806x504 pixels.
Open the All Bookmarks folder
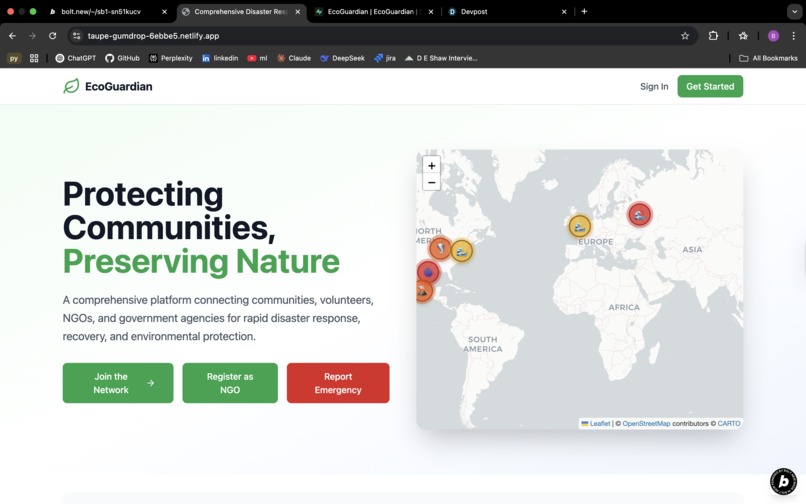coord(768,58)
